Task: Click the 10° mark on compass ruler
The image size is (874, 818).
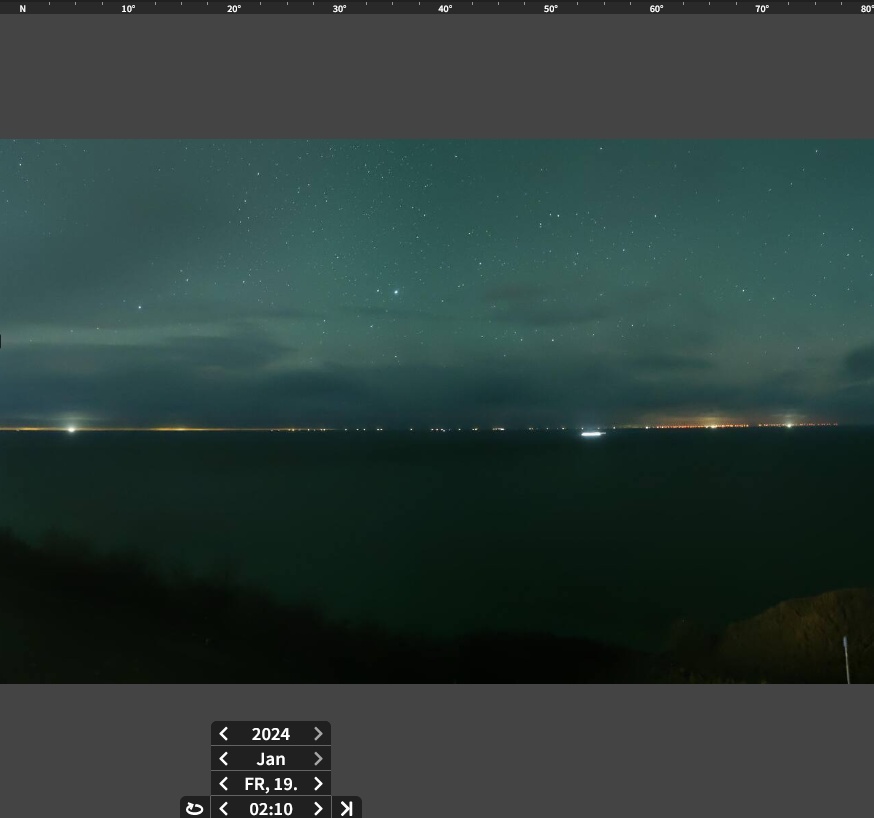Action: coord(128,9)
